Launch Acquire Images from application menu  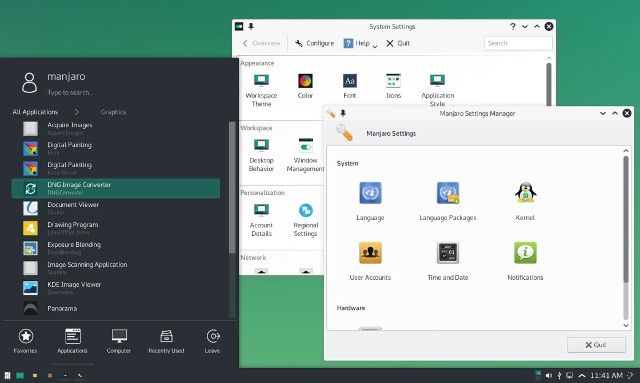[x=116, y=129]
